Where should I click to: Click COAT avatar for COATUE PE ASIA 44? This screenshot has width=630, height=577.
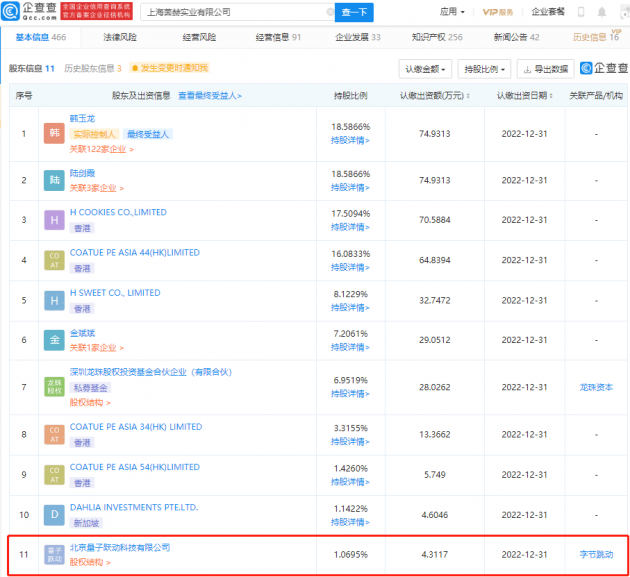[54, 260]
